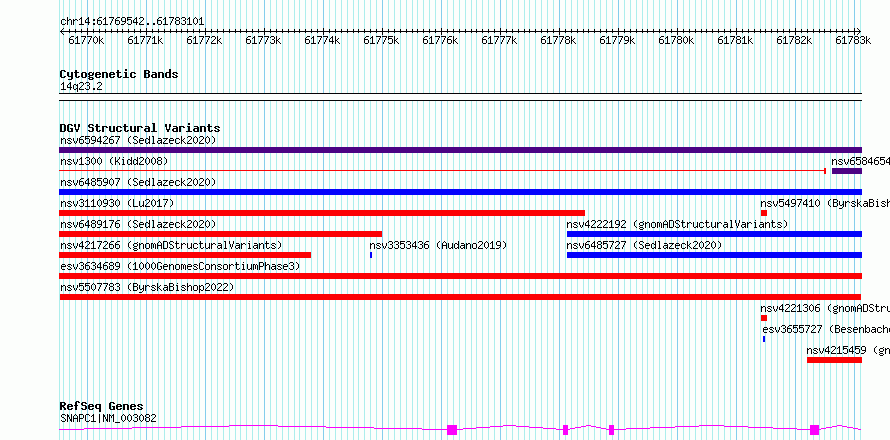The width and height of the screenshot is (890, 440).
Task: Select the blue nsv4222192 variant bar
Action: point(715,234)
